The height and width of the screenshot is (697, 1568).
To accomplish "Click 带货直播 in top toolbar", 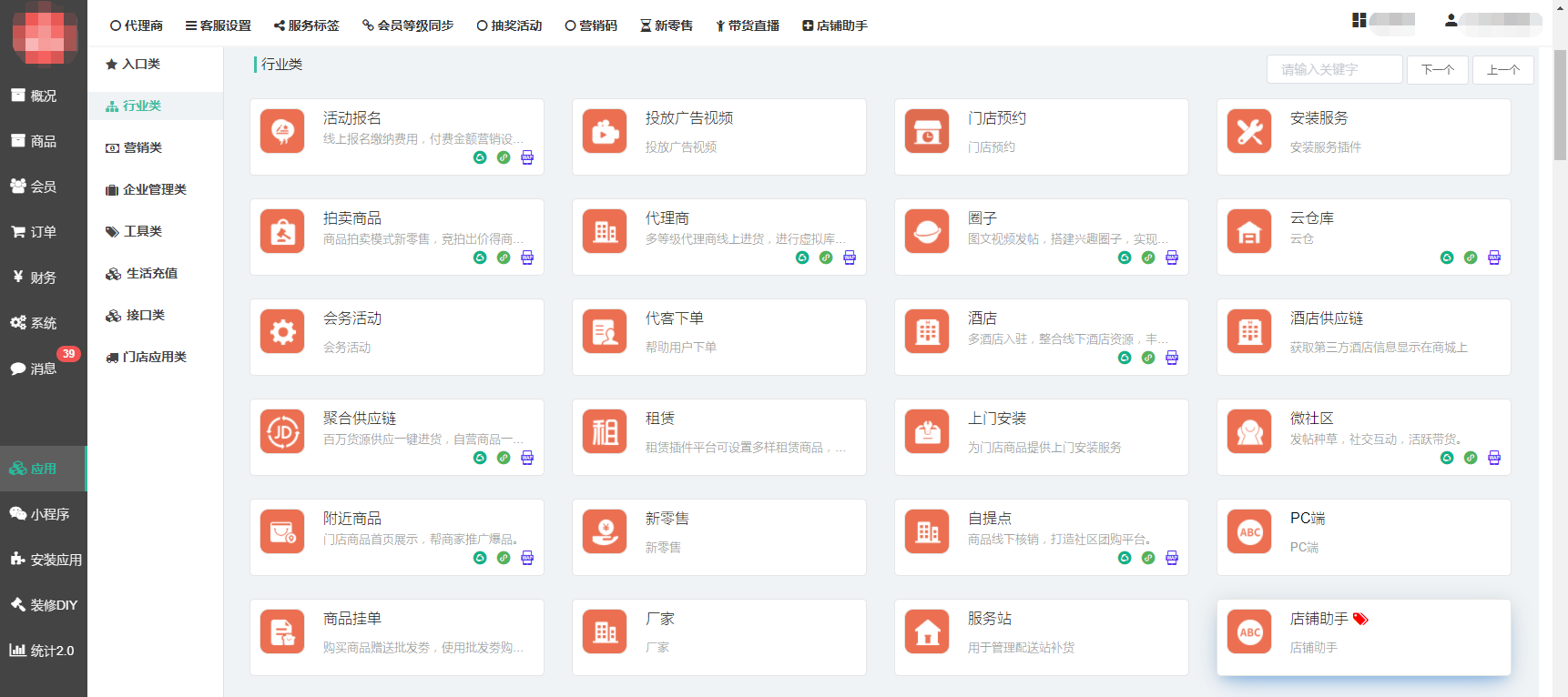I will pyautogui.click(x=747, y=25).
